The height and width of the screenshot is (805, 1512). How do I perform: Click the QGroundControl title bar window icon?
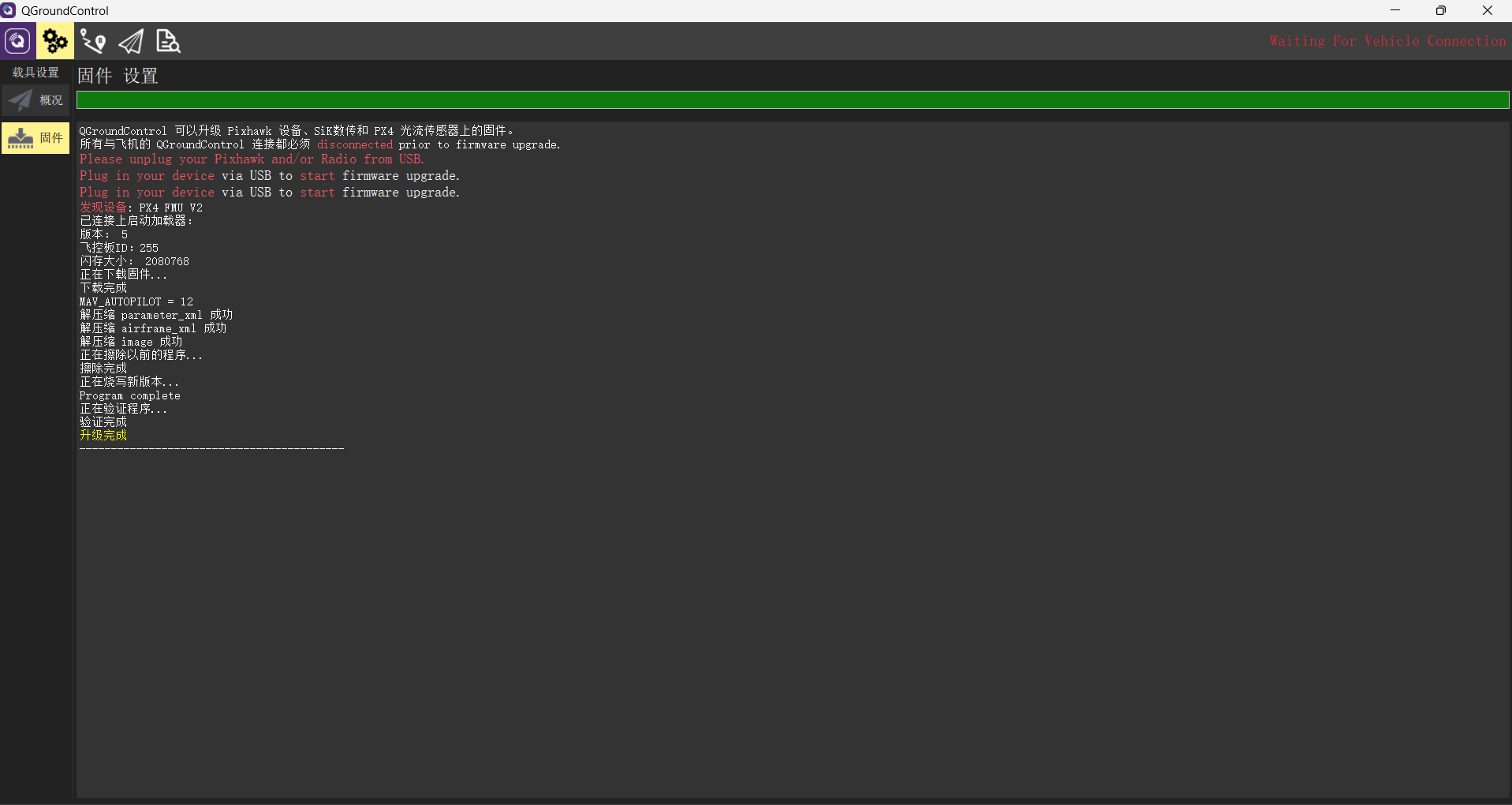click(9, 10)
